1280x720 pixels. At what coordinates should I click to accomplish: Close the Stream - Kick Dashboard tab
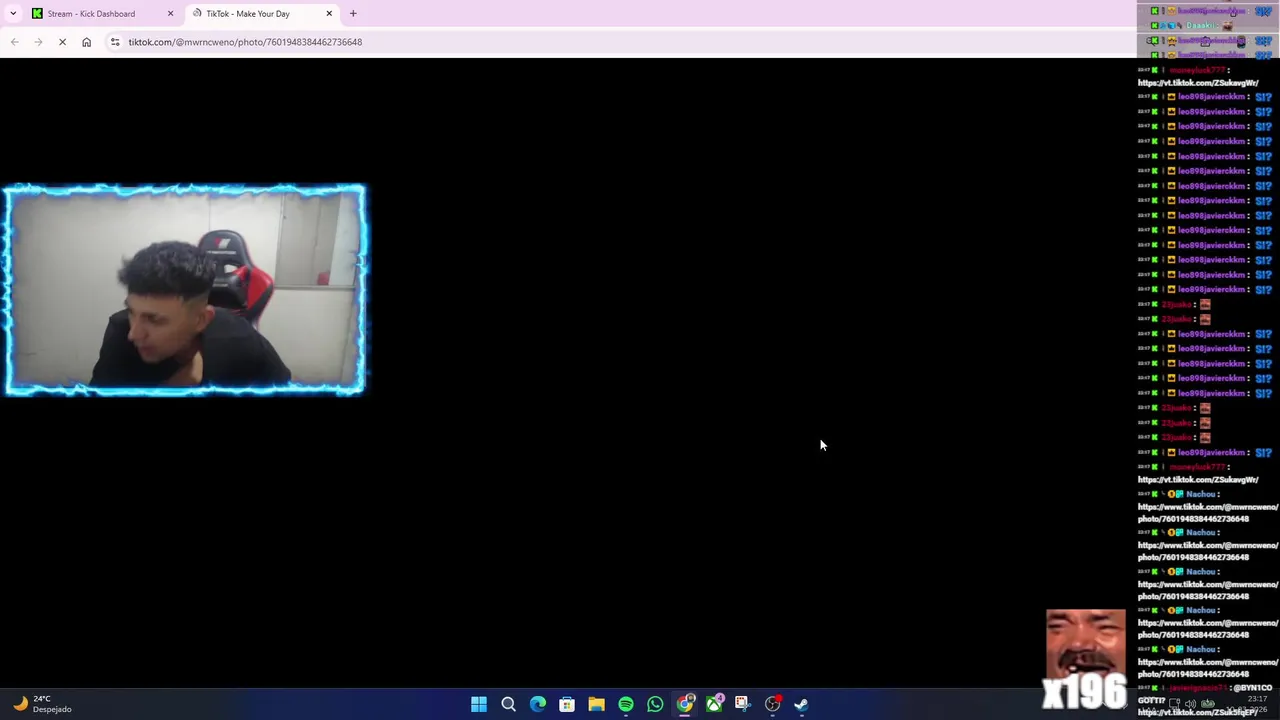(x=170, y=13)
